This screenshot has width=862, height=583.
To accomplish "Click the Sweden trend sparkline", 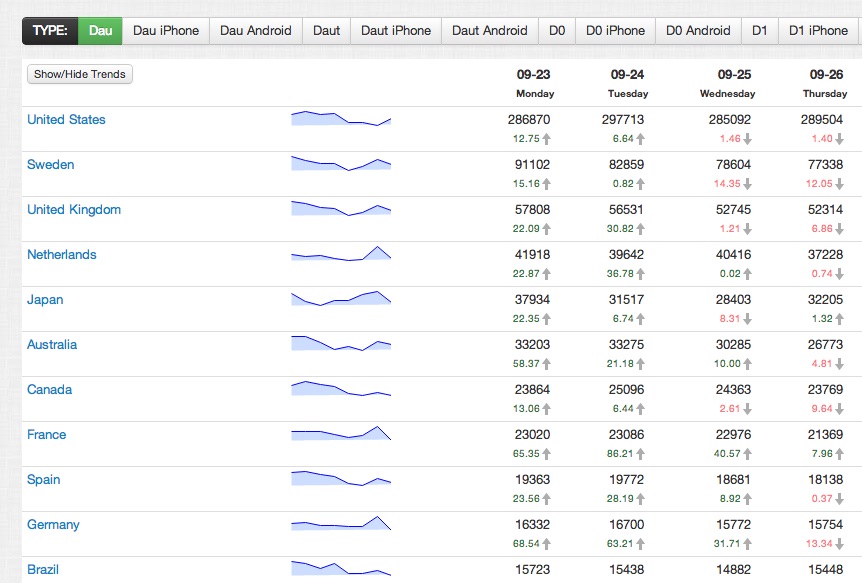I will click(341, 163).
